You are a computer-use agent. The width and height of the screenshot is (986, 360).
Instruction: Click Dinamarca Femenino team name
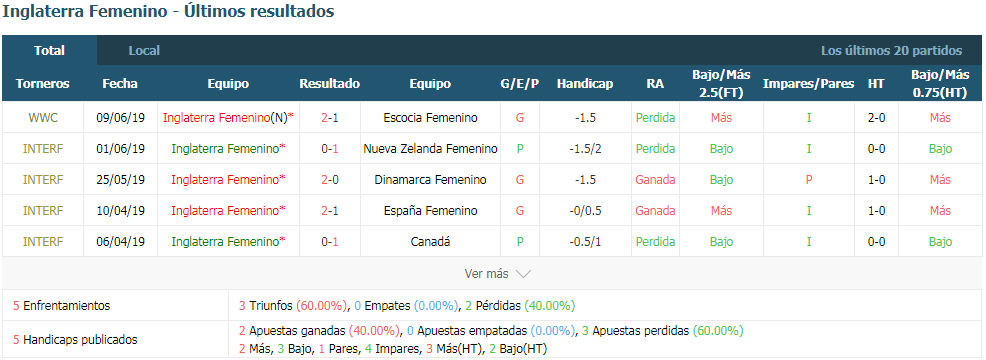[430, 179]
